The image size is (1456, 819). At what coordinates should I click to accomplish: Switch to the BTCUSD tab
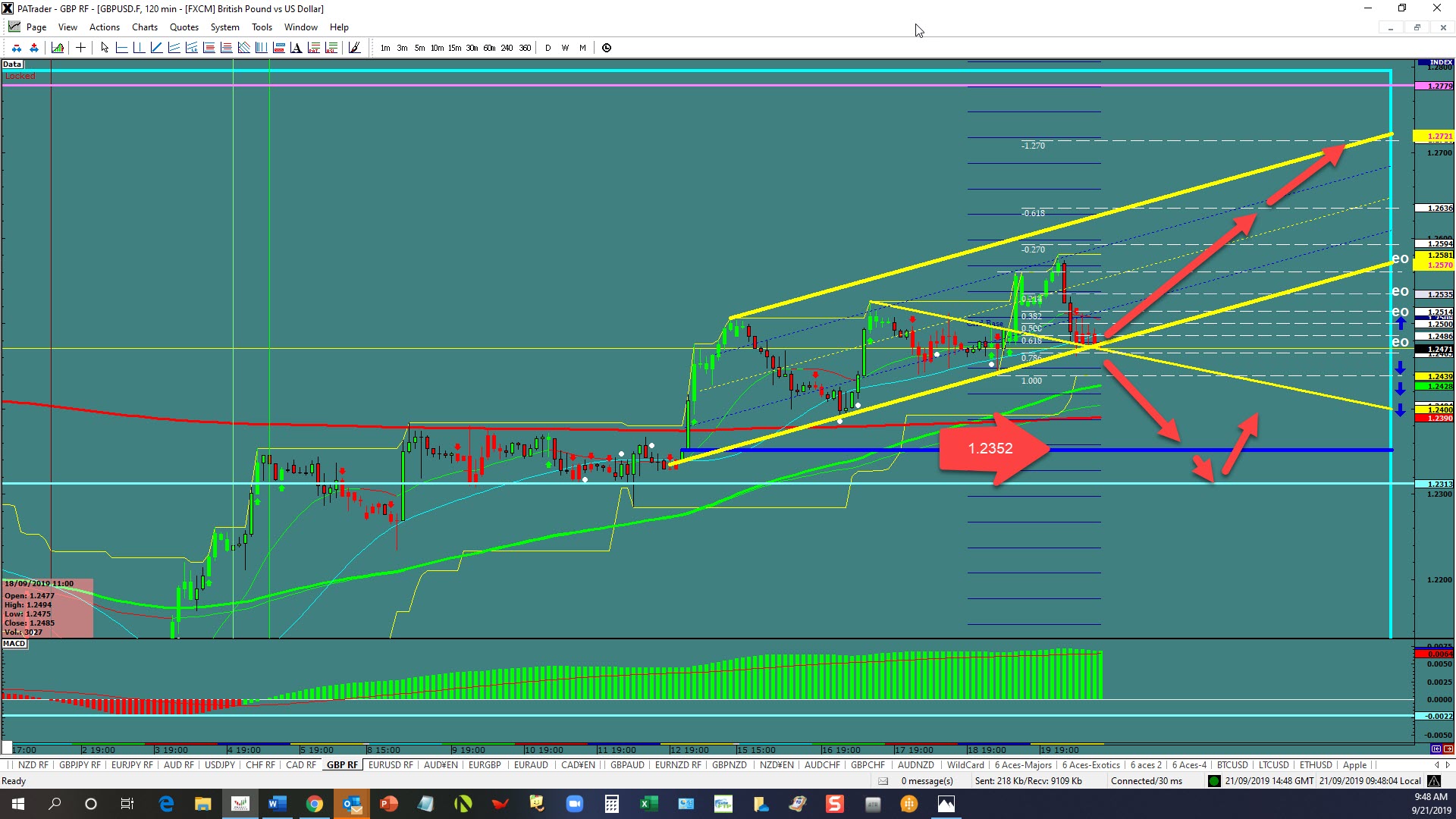(1232, 765)
